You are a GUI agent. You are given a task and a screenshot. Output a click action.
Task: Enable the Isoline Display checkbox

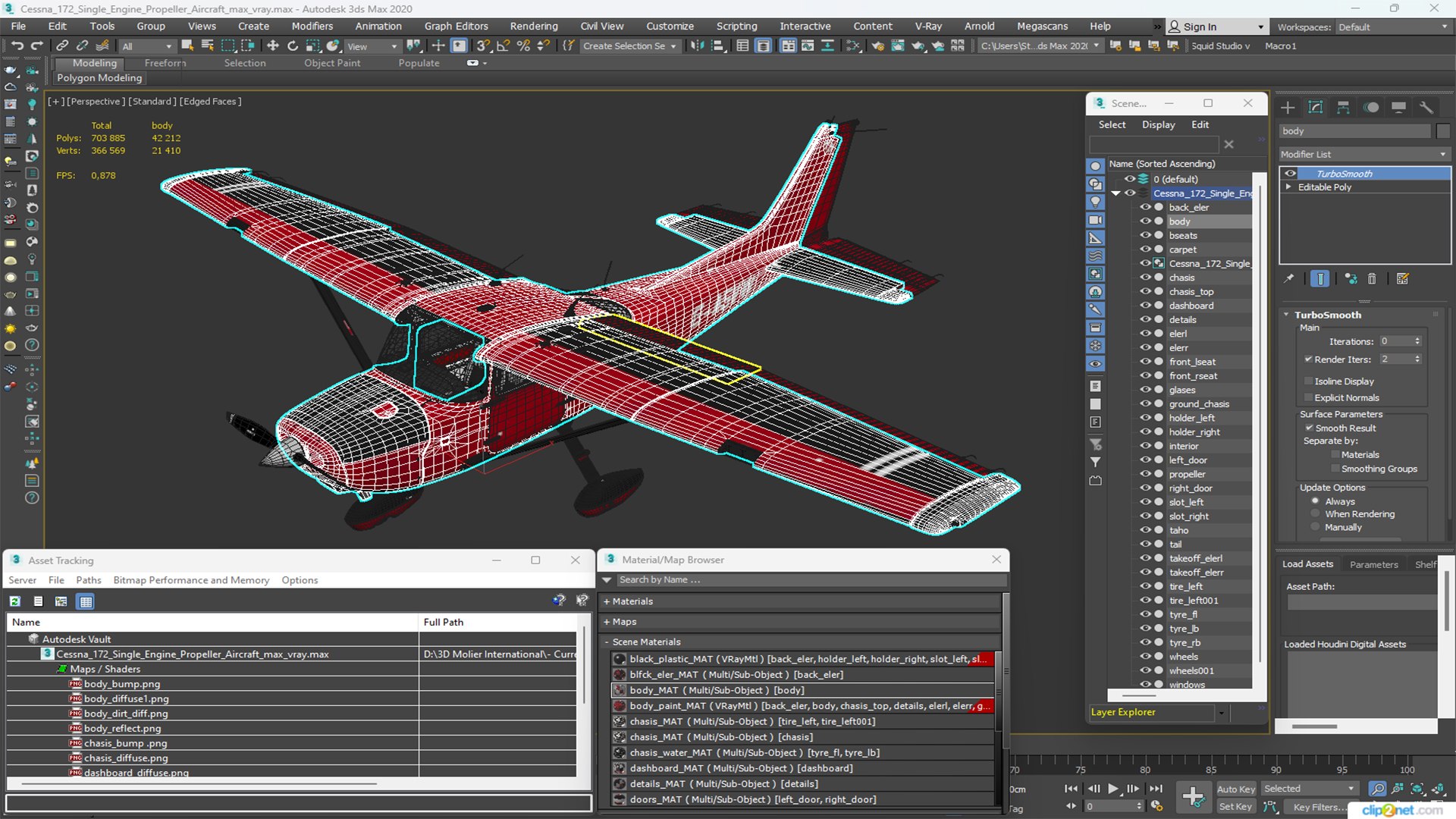[x=1308, y=381]
